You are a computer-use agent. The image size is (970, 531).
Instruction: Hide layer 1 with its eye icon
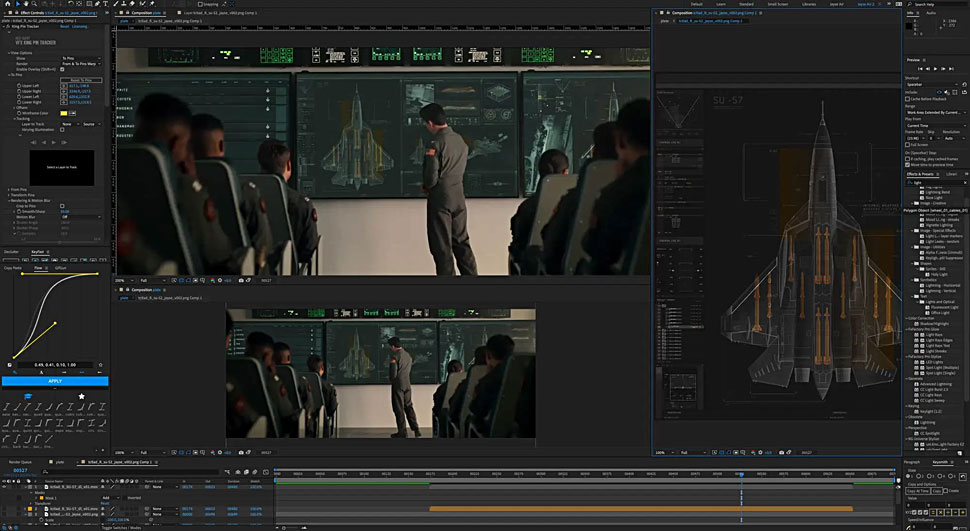pos(4,486)
